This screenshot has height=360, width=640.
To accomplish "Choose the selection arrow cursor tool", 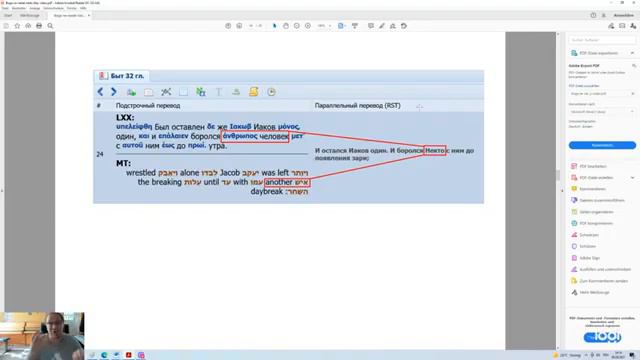I will coord(274,26).
